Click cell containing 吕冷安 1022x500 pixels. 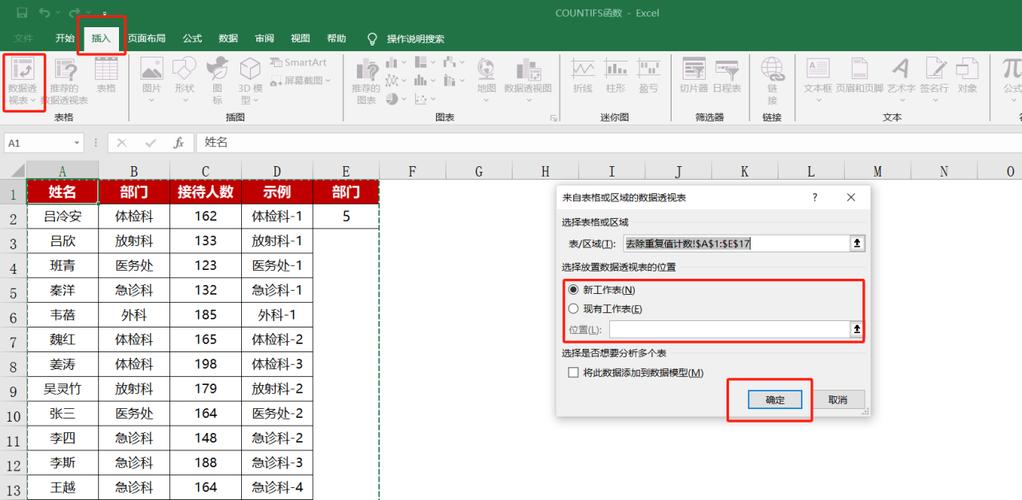(63, 216)
